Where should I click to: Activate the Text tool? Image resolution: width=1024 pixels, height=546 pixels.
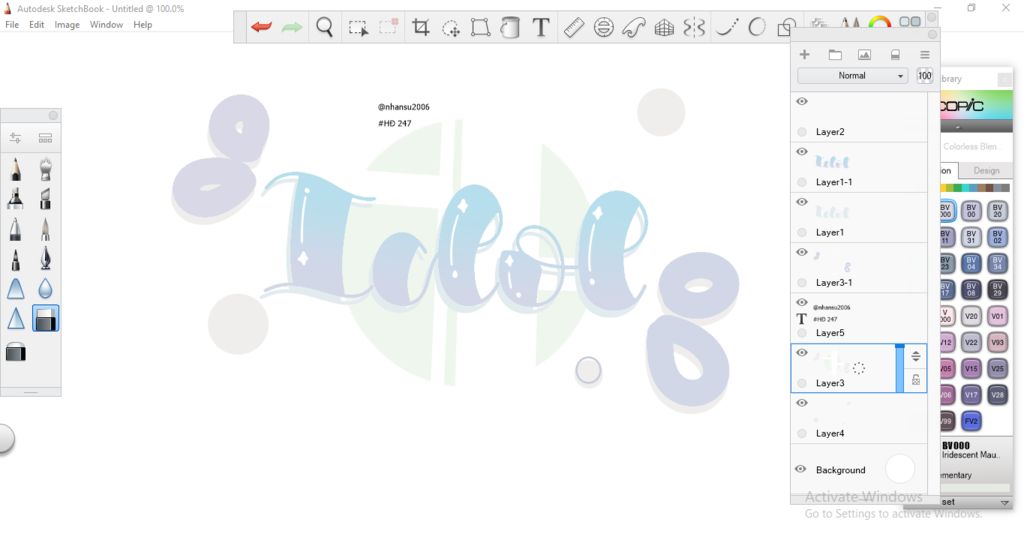coord(541,28)
